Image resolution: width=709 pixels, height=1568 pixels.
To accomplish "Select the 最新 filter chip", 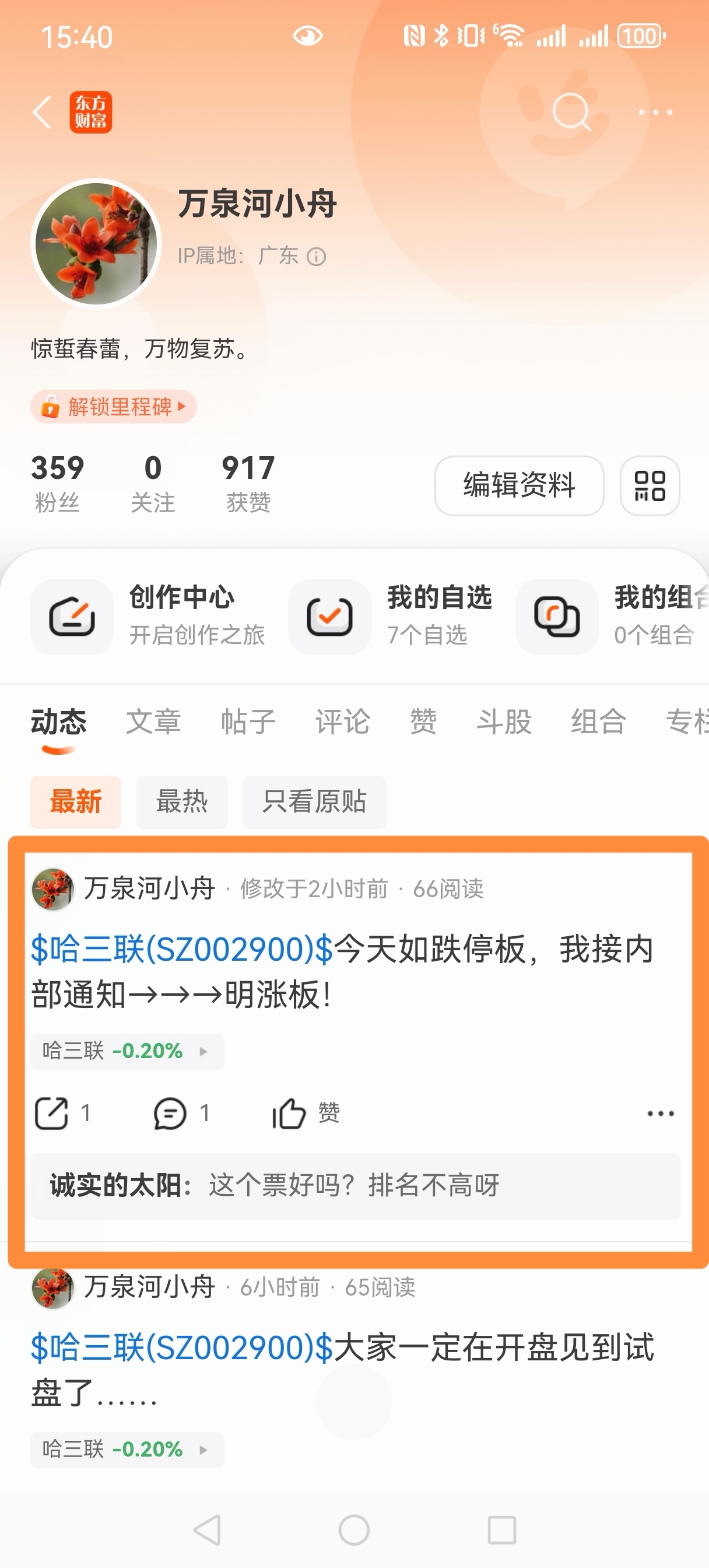I will tap(75, 801).
